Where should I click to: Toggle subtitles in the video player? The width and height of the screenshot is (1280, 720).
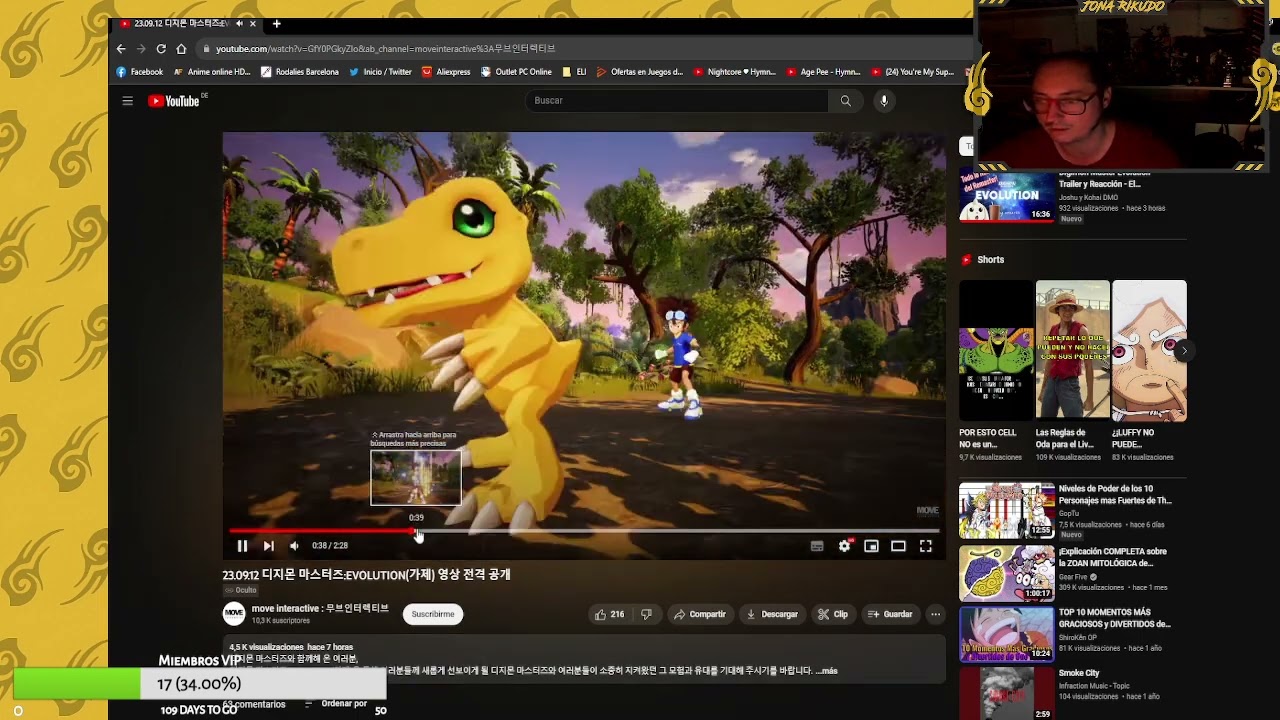817,546
